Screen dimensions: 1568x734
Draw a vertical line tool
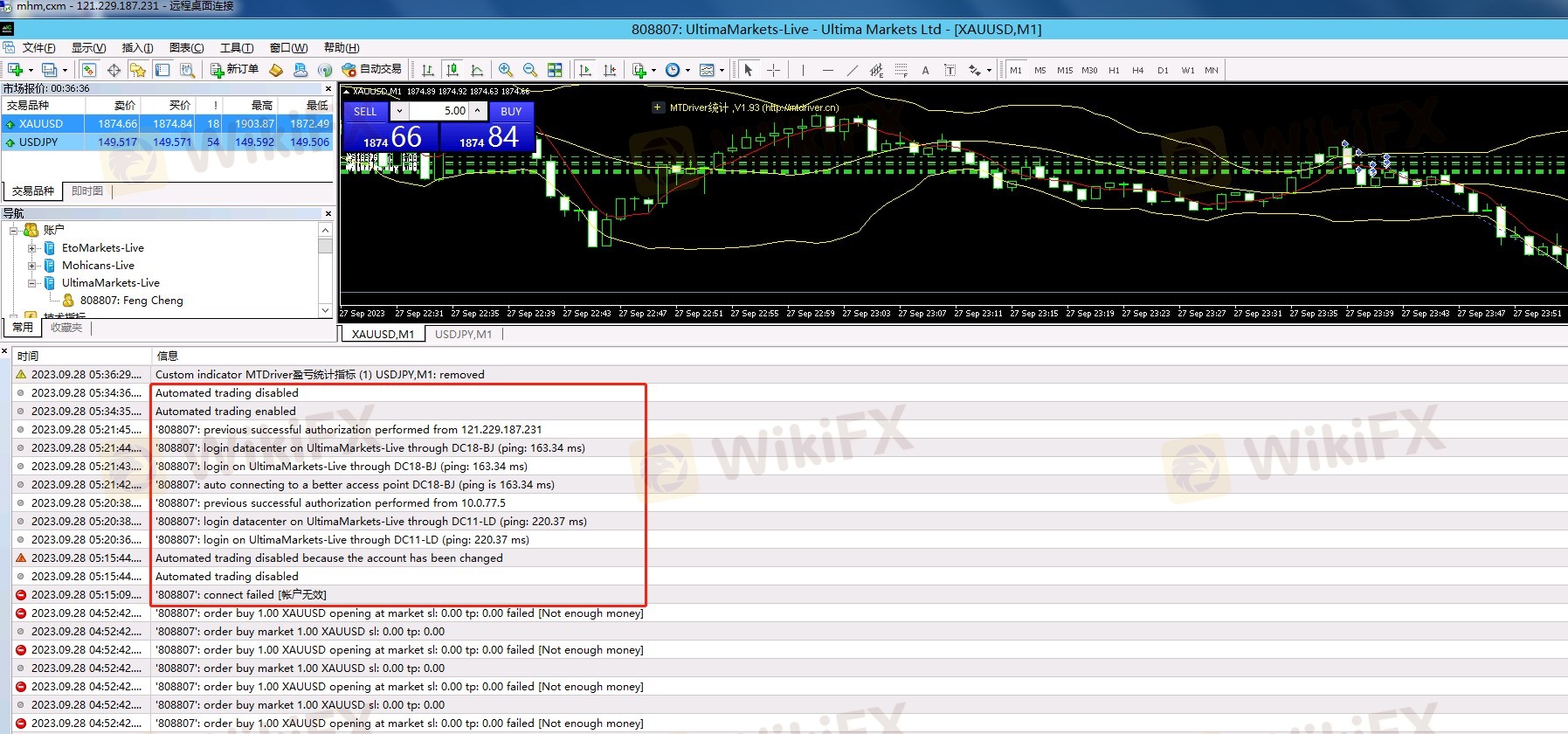click(x=803, y=70)
